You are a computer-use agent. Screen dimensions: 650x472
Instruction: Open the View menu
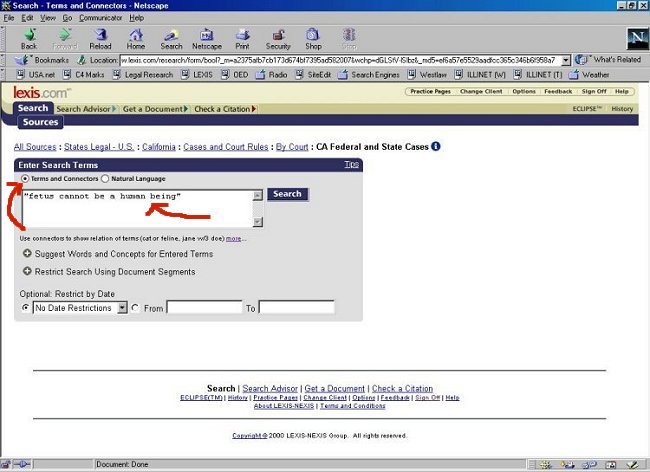pos(48,18)
